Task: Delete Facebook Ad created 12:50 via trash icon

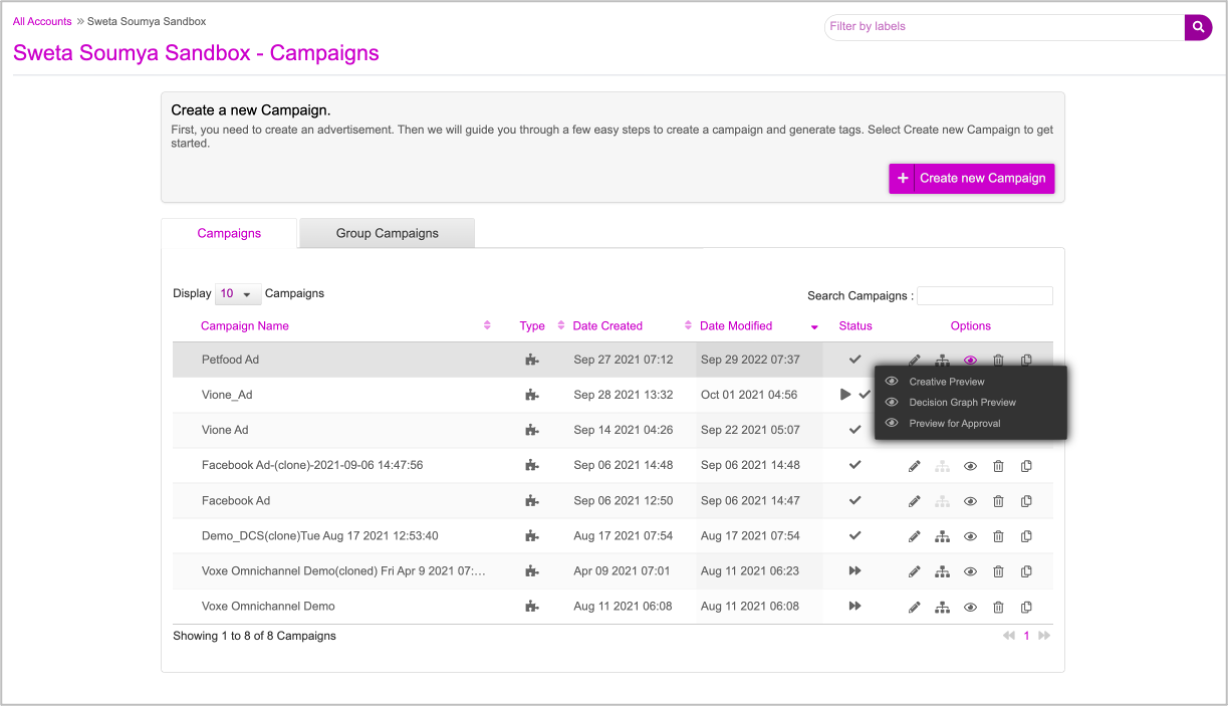Action: pos(998,501)
